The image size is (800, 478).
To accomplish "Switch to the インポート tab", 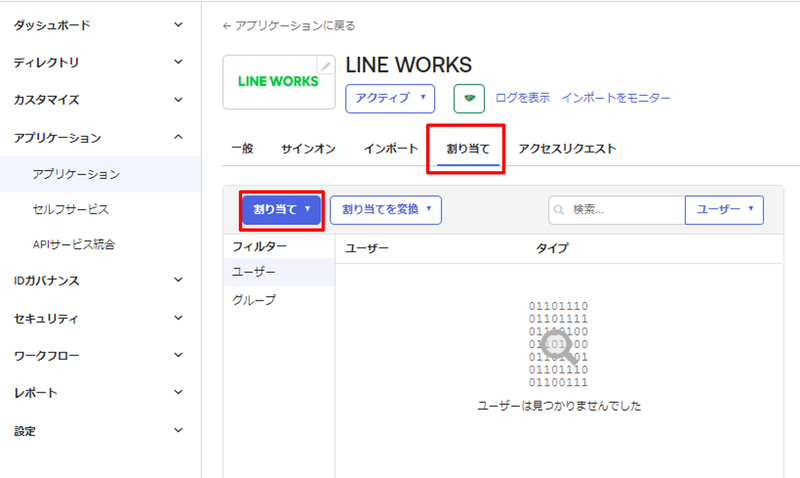I will tap(391, 148).
